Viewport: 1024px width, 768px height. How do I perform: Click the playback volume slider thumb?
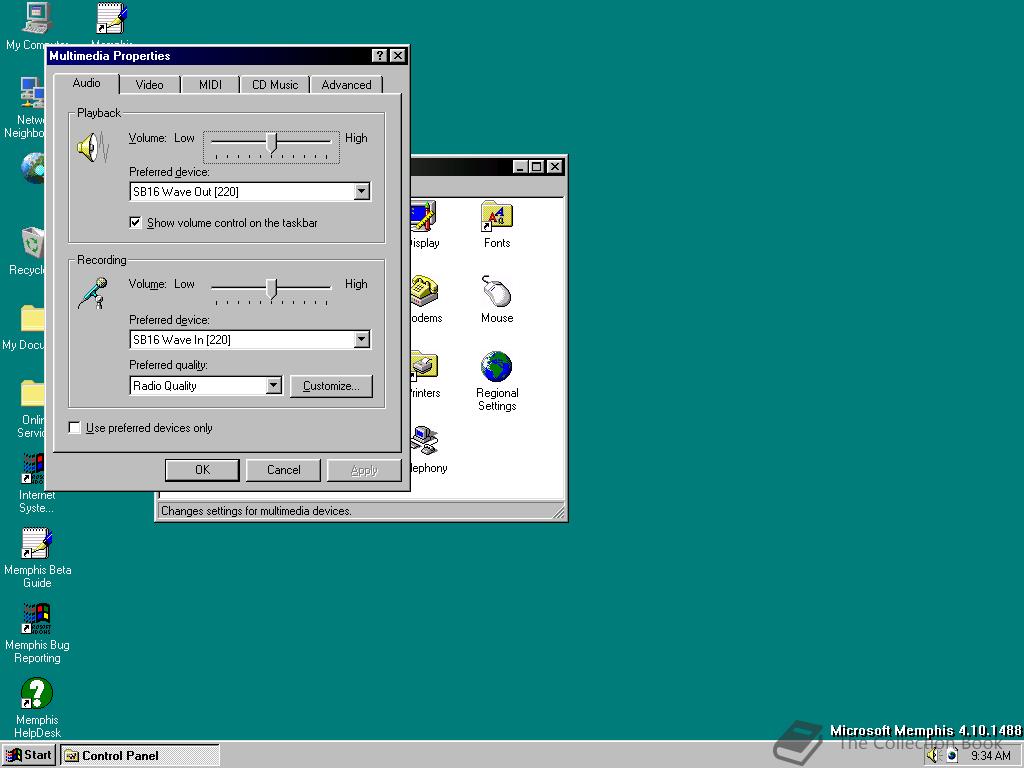[x=272, y=143]
